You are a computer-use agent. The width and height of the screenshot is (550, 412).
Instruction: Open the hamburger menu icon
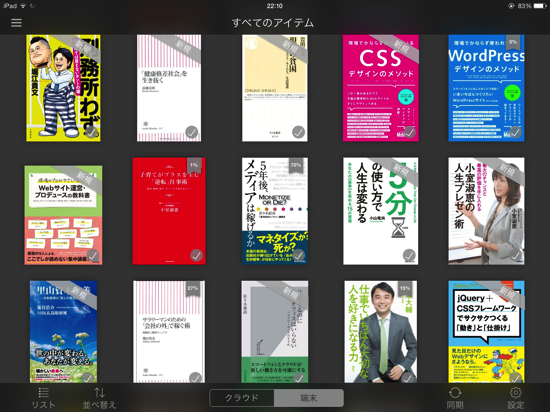[x=16, y=23]
